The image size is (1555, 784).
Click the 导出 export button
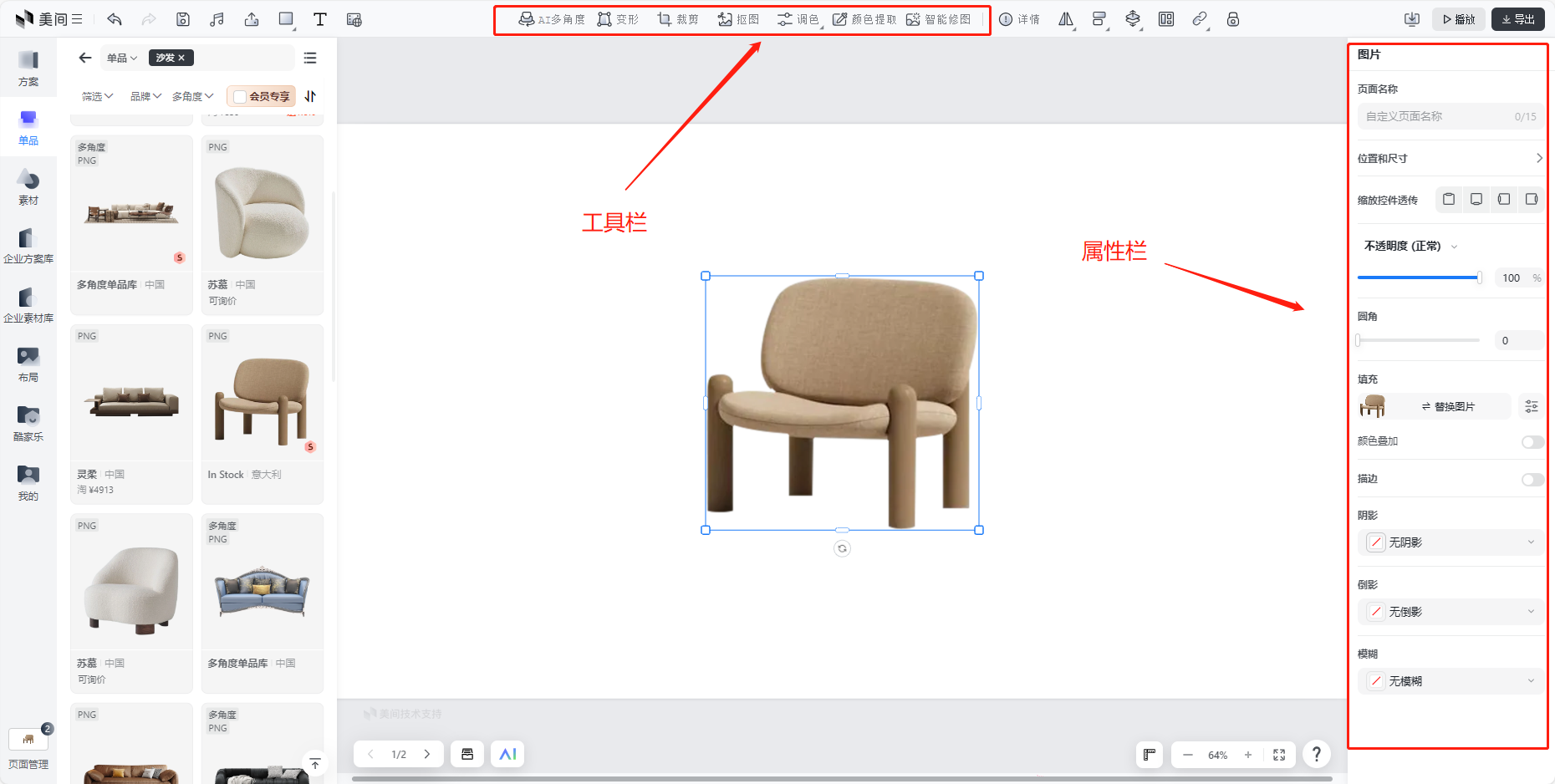1518,19
